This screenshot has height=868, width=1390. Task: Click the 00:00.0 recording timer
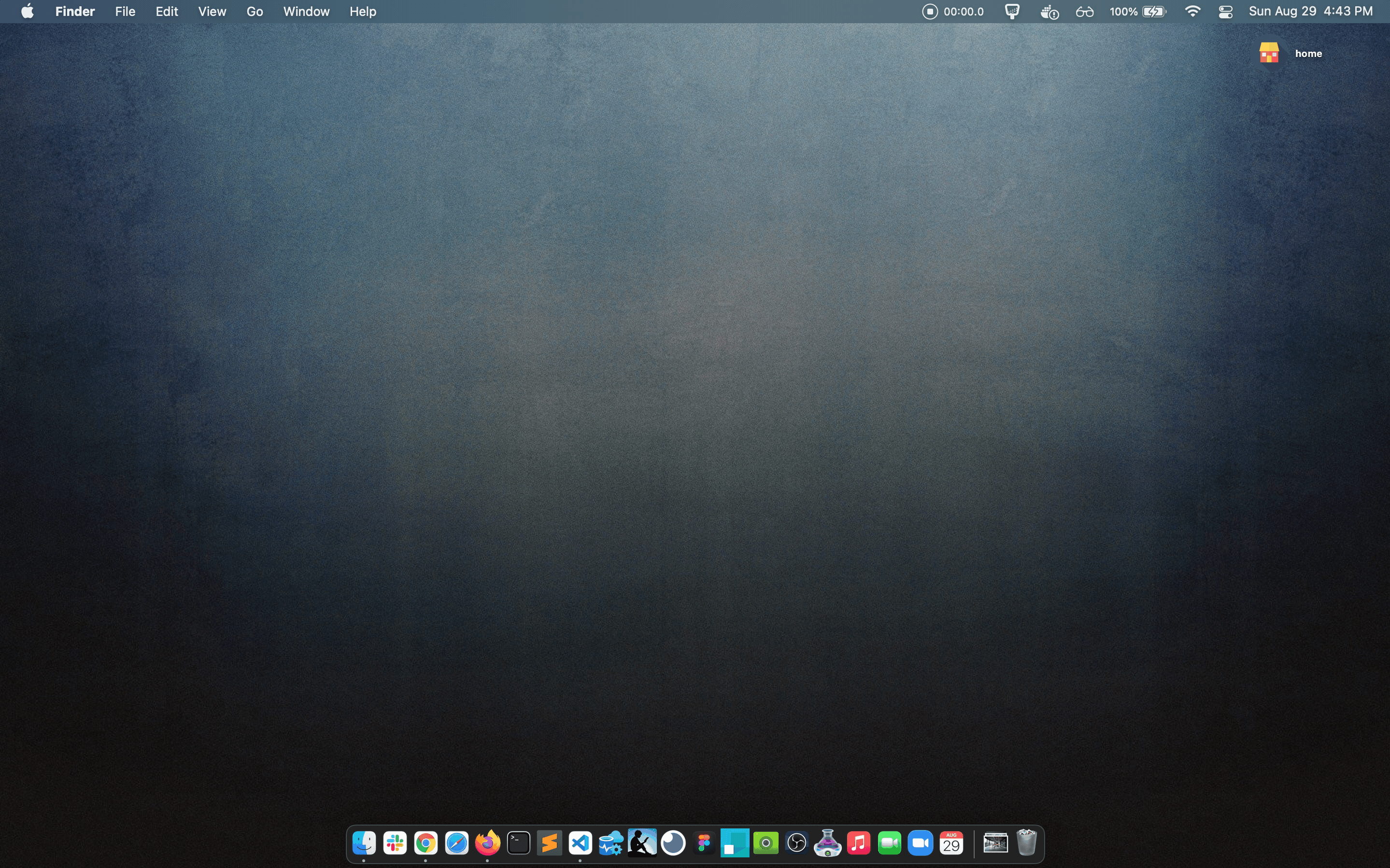pyautogui.click(x=964, y=12)
